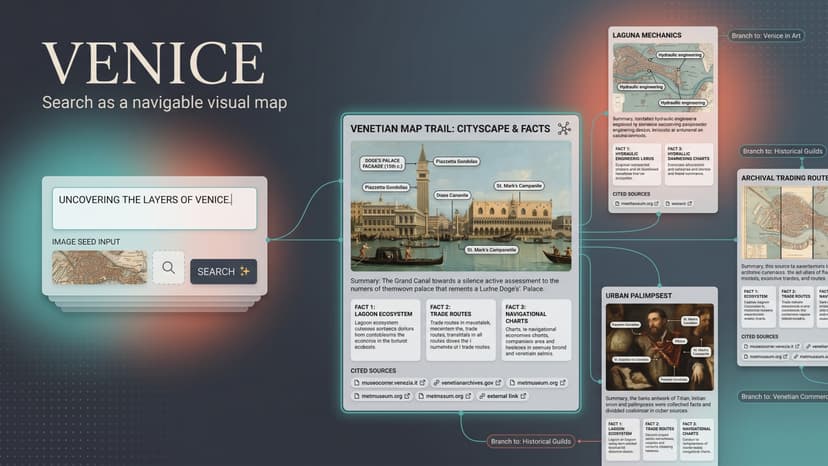828x466 pixels.
Task: Open Fact 2: Trade Routes card in main panel
Action: point(461,330)
